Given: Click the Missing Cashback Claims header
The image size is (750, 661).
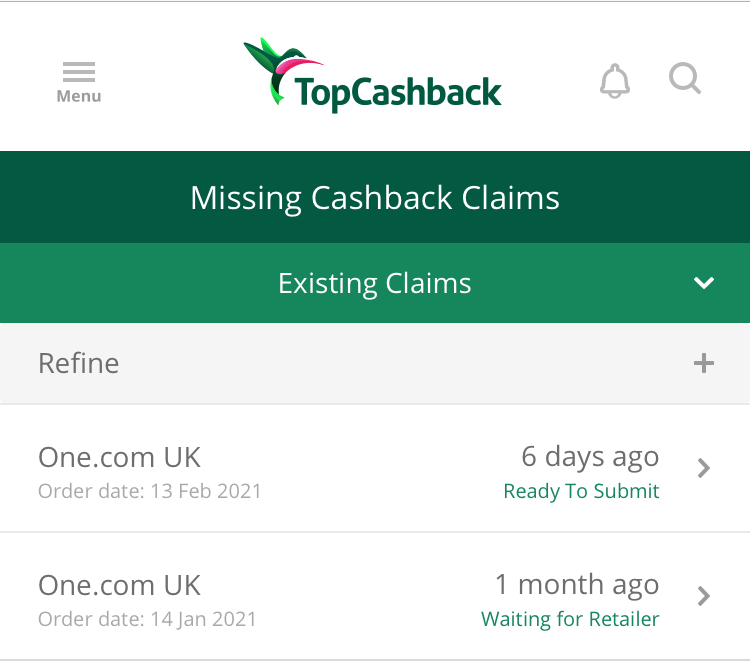Looking at the screenshot, I should click(374, 197).
